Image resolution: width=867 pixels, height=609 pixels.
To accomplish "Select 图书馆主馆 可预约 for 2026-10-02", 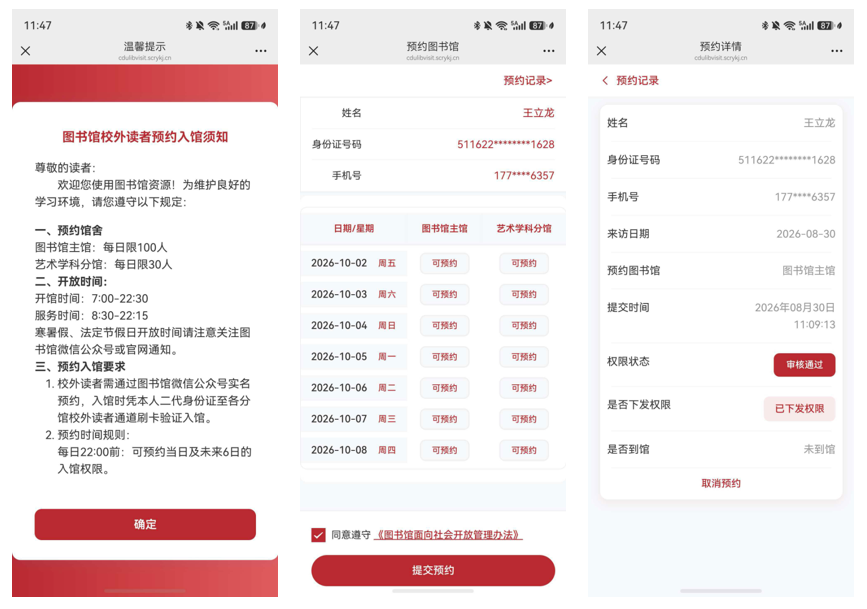I will coord(445,263).
